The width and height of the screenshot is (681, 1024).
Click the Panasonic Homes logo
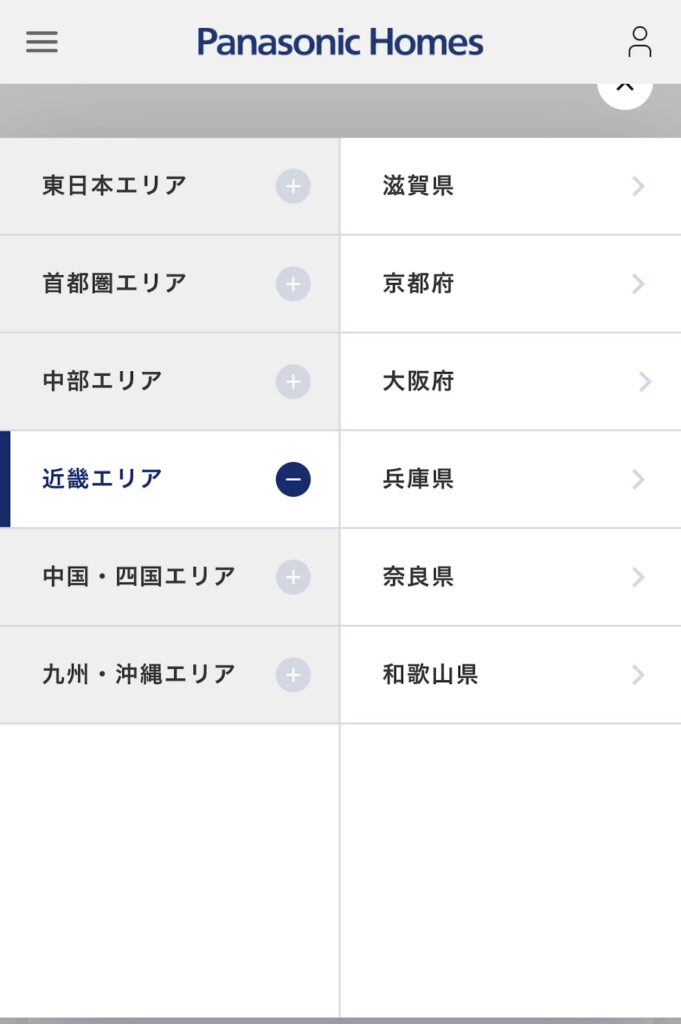tap(340, 42)
